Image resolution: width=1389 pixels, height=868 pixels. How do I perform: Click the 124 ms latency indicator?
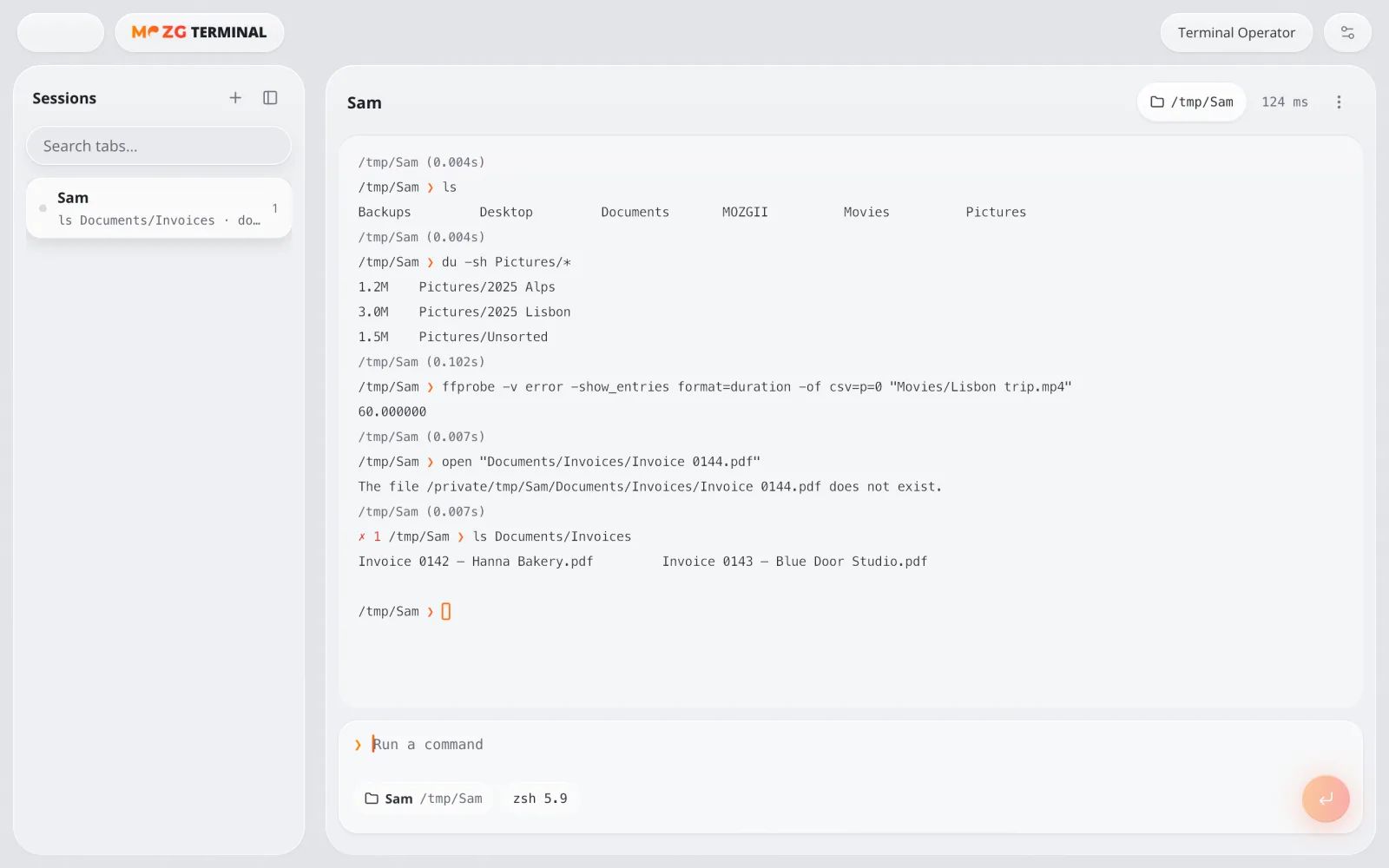tap(1285, 102)
